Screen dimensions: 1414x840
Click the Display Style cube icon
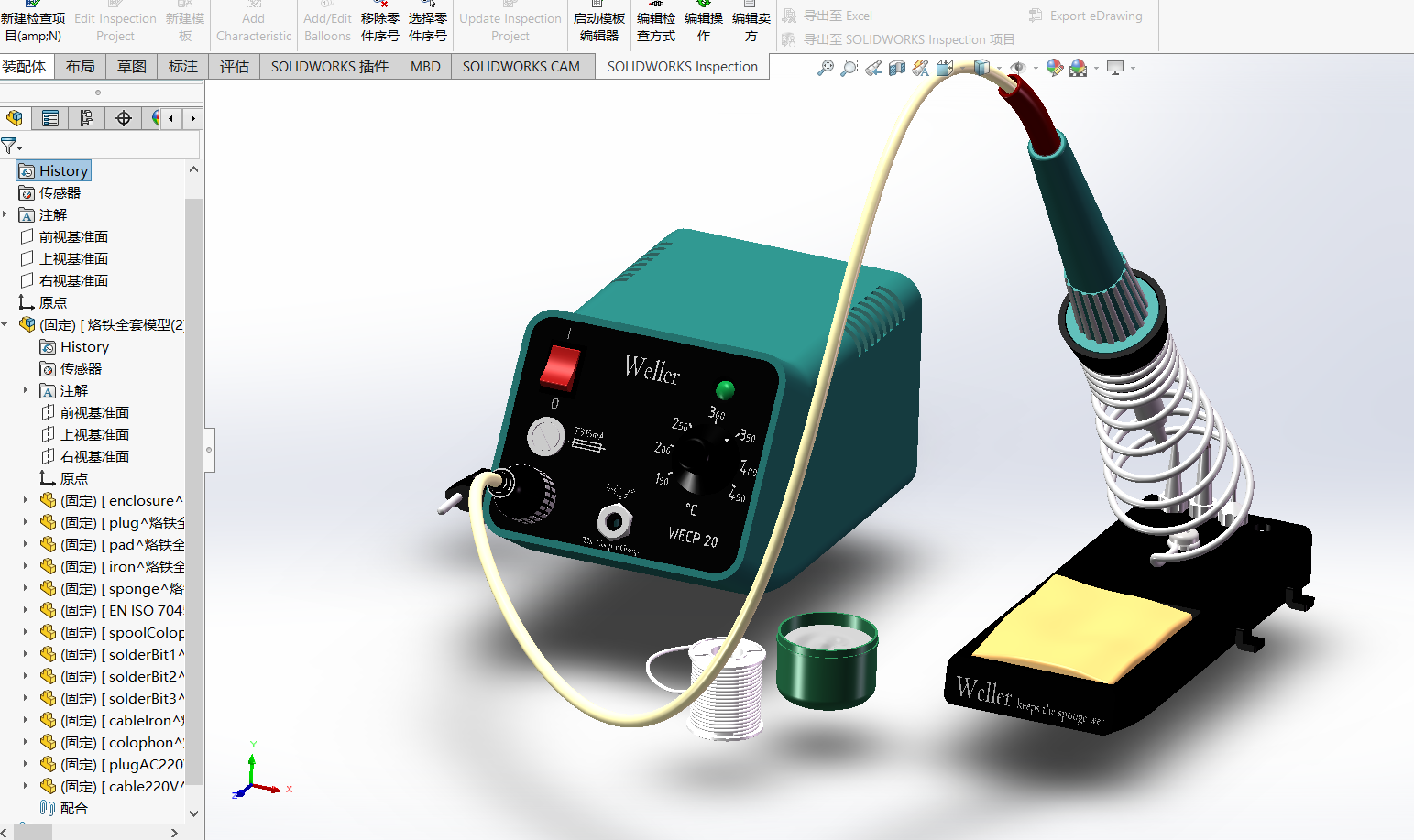tap(981, 68)
